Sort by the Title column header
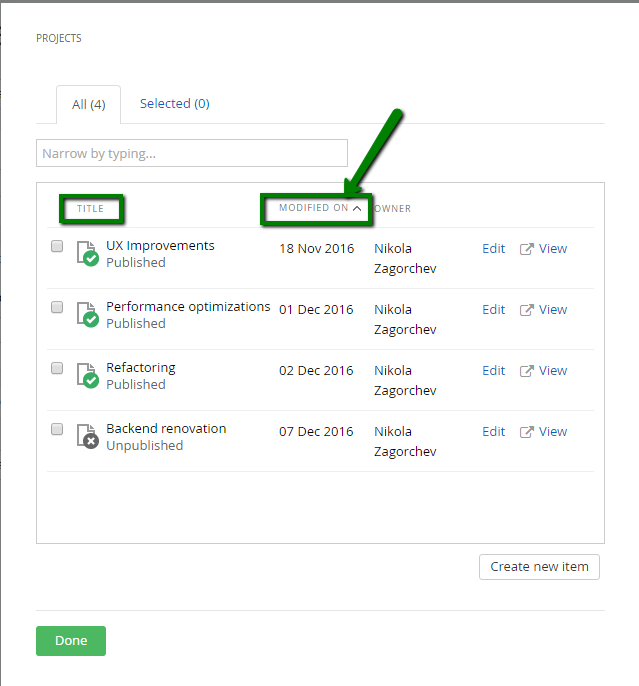 coord(91,209)
